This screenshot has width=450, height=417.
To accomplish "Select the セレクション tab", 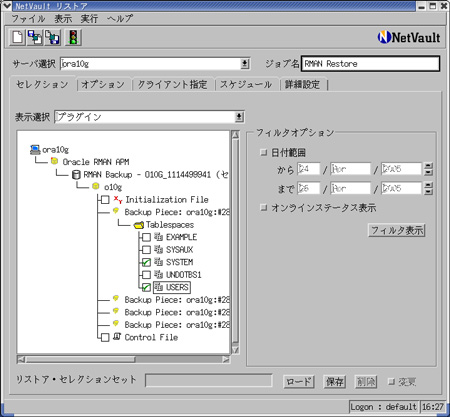I will tap(42, 84).
